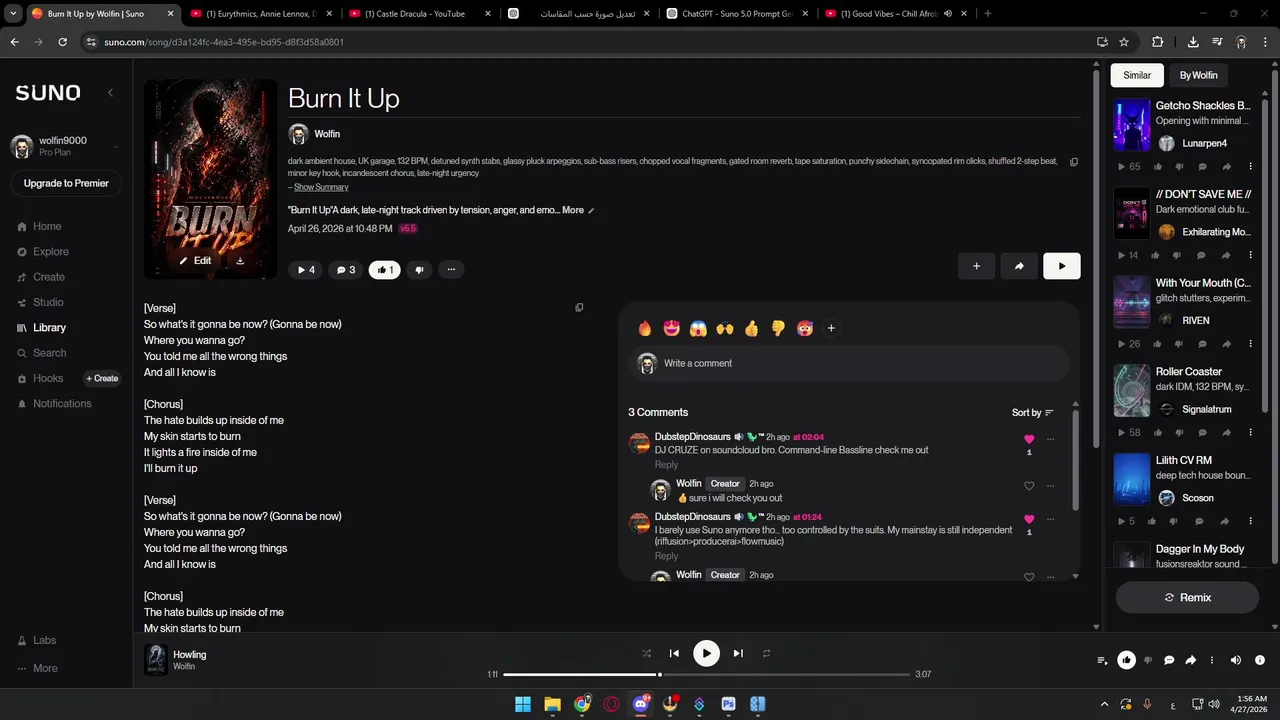Viewport: 1280px width, 720px height.
Task: Toggle shuffle in player bar
Action: (646, 653)
